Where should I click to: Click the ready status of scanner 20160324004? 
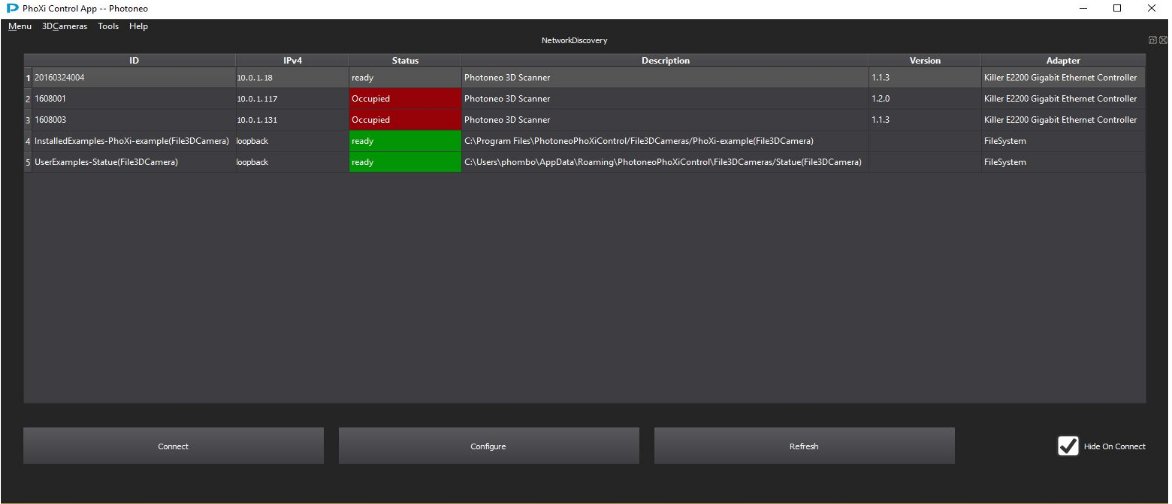click(x=405, y=78)
